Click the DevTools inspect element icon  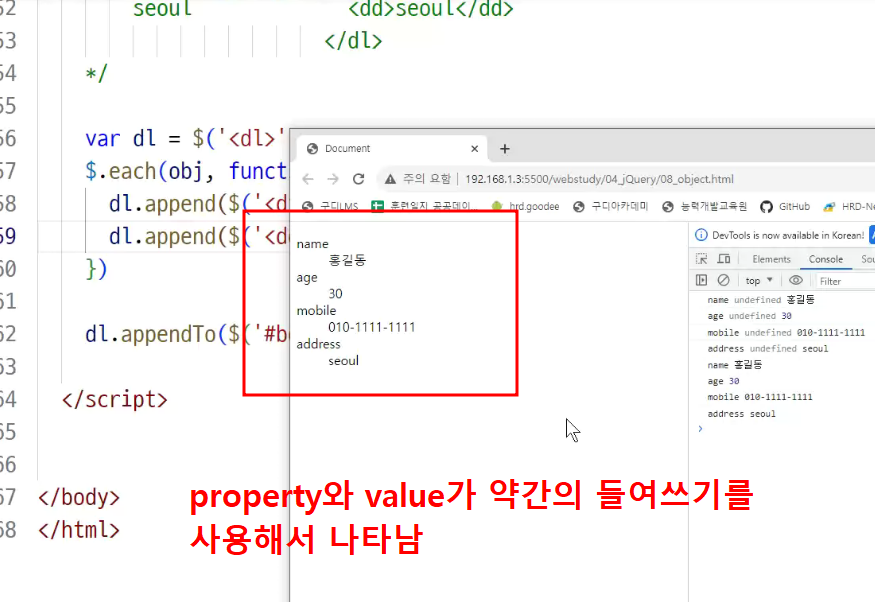pos(701,259)
